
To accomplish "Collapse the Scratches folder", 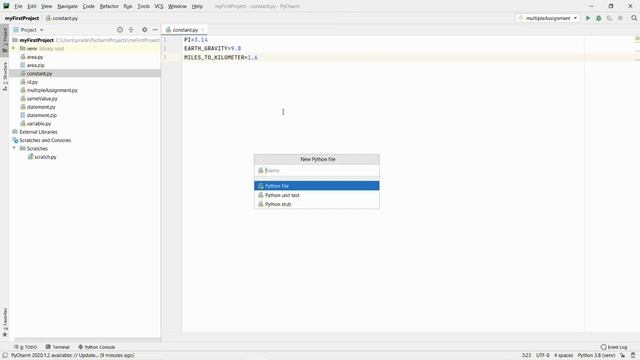I will click(14, 148).
